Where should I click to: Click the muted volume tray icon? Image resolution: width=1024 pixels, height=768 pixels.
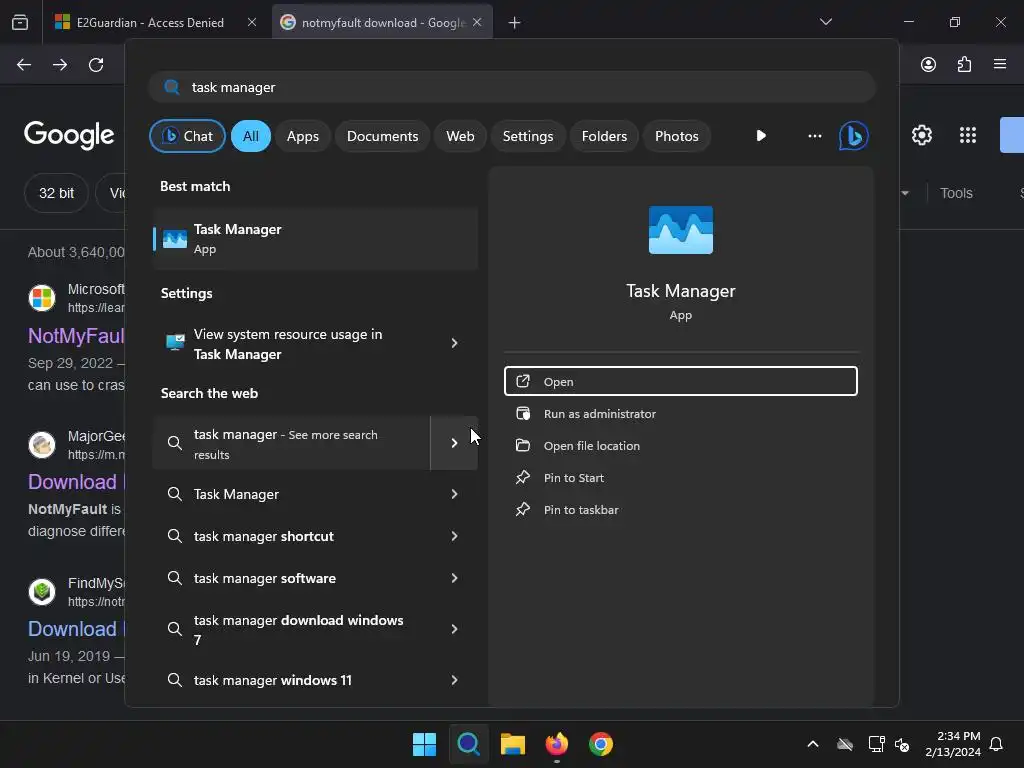pyautogui.click(x=902, y=744)
